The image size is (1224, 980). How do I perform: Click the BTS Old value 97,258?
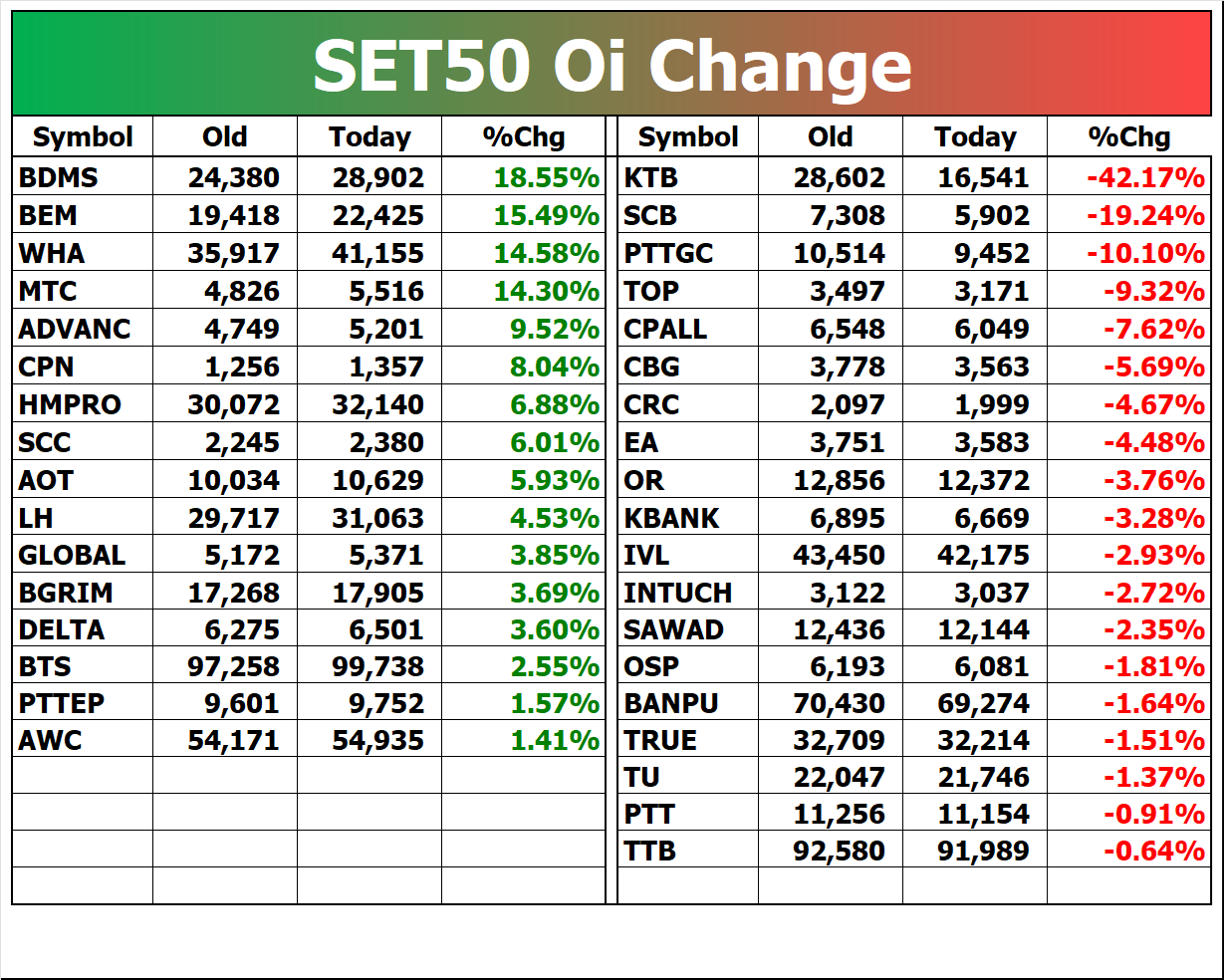point(225,666)
